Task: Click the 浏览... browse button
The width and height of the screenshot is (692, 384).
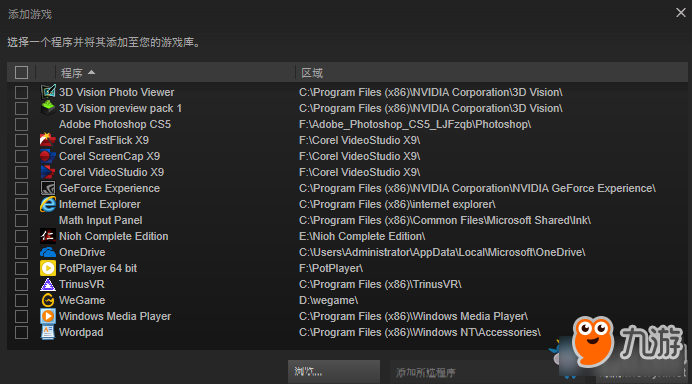Action: [334, 372]
